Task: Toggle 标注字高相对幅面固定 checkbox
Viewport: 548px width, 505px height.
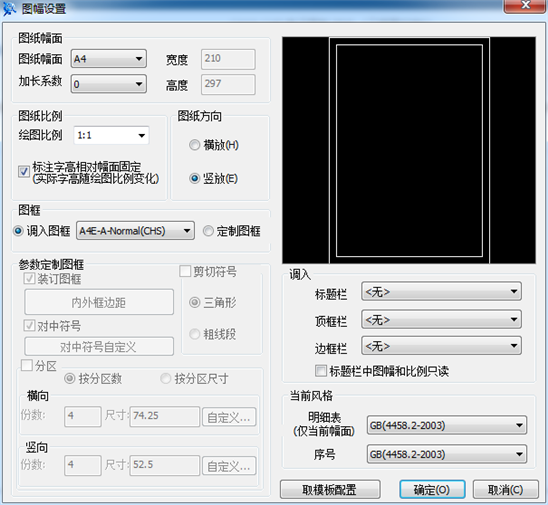Action: coord(24,171)
